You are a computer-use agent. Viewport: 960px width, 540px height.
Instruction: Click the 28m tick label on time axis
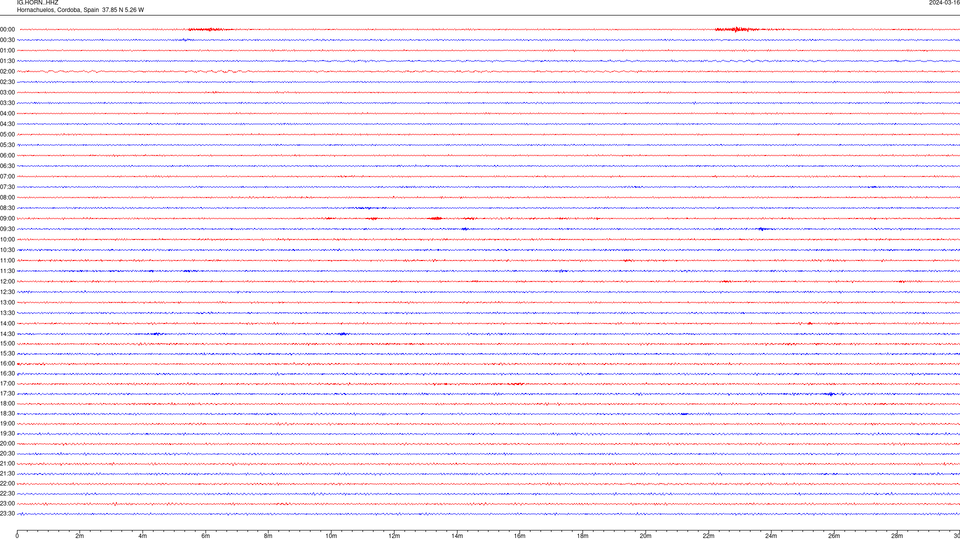pyautogui.click(x=897, y=536)
